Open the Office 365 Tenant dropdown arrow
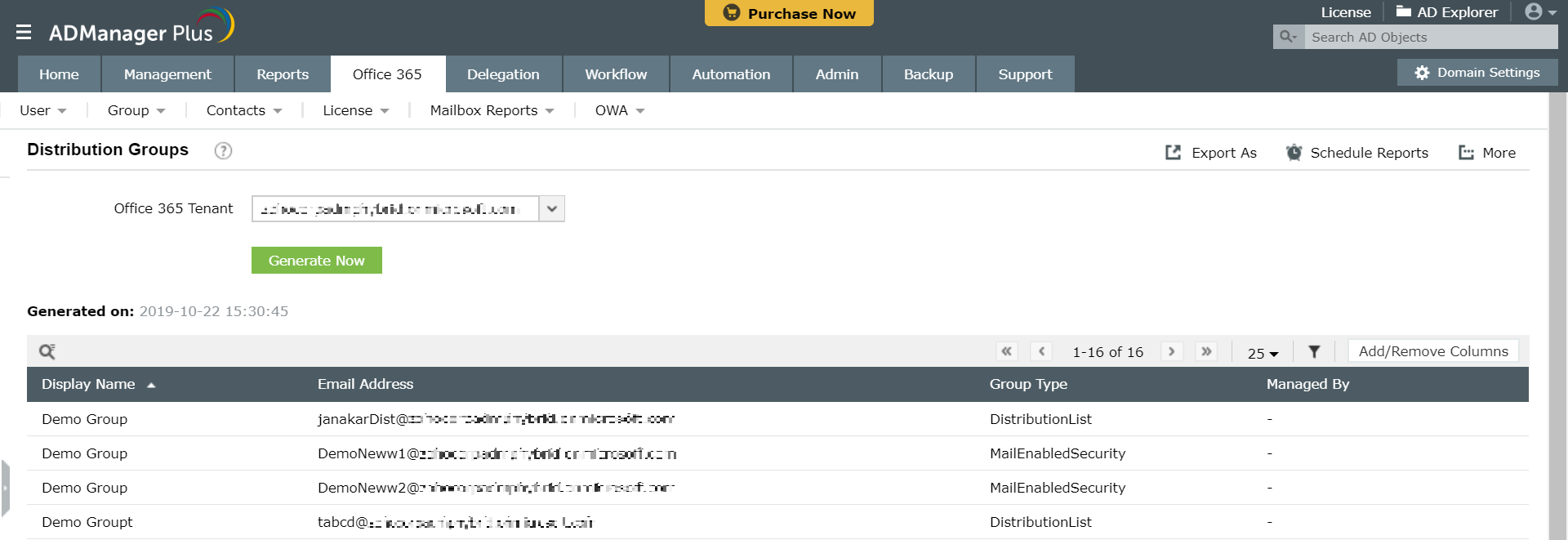Viewport: 1568px width, 540px height. click(552, 209)
